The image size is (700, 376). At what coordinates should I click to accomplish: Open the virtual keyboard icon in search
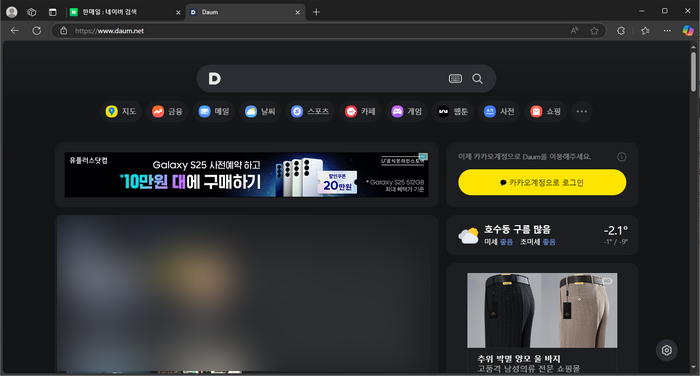click(x=455, y=79)
